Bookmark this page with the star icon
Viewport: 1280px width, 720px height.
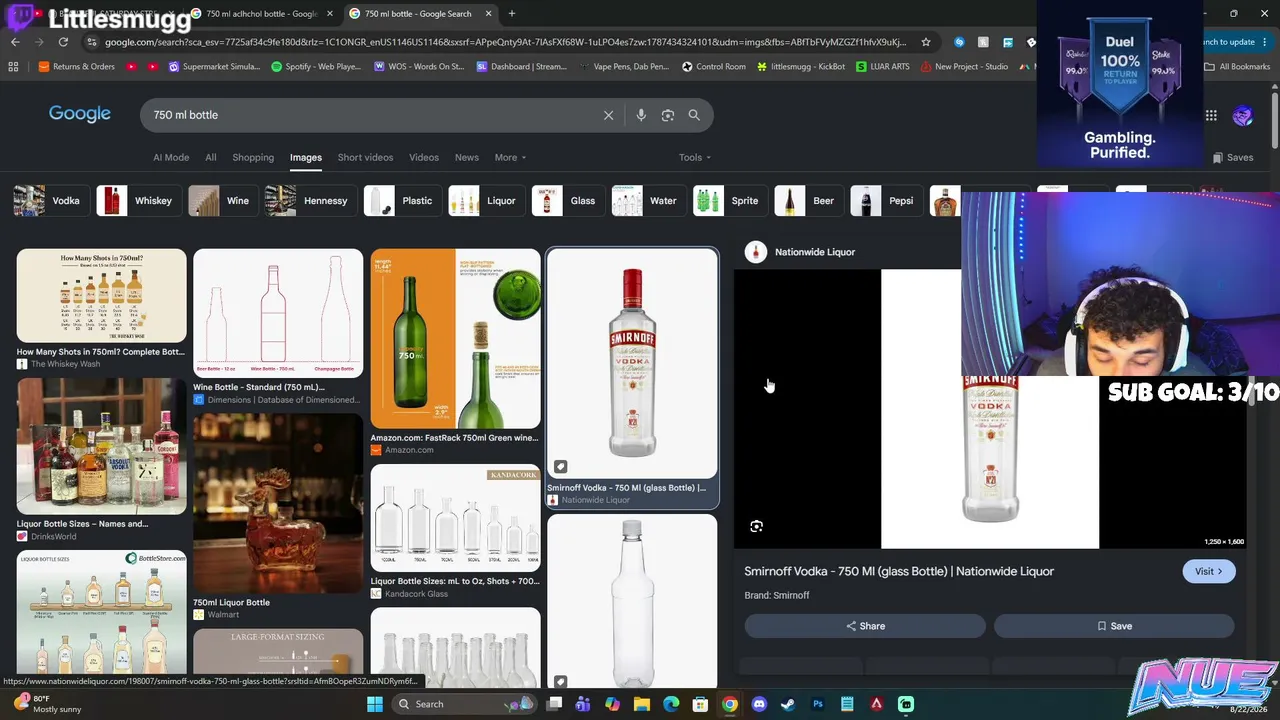pos(926,42)
